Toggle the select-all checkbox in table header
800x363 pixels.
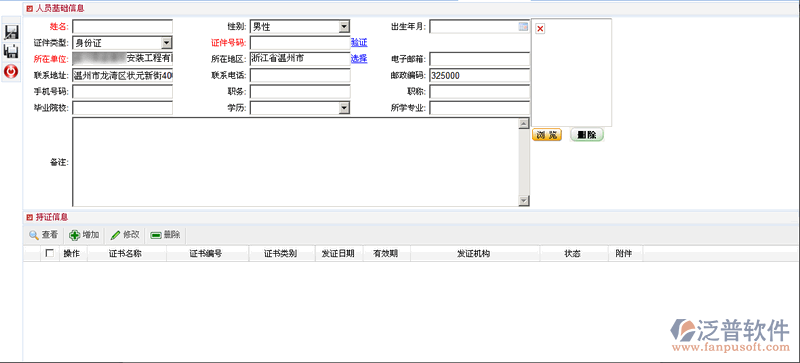[x=49, y=253]
